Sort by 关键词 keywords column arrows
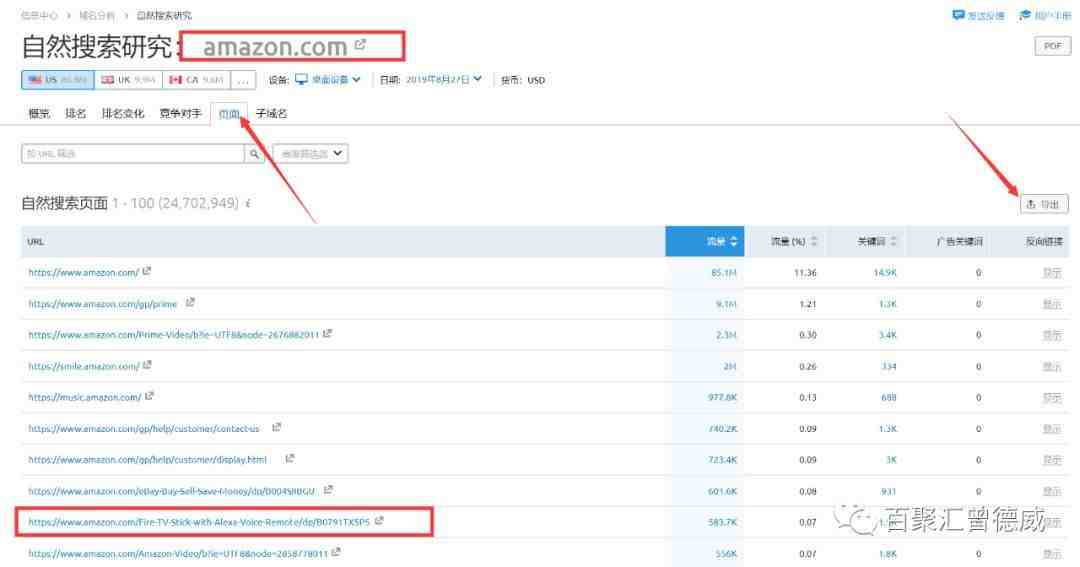 [893, 241]
